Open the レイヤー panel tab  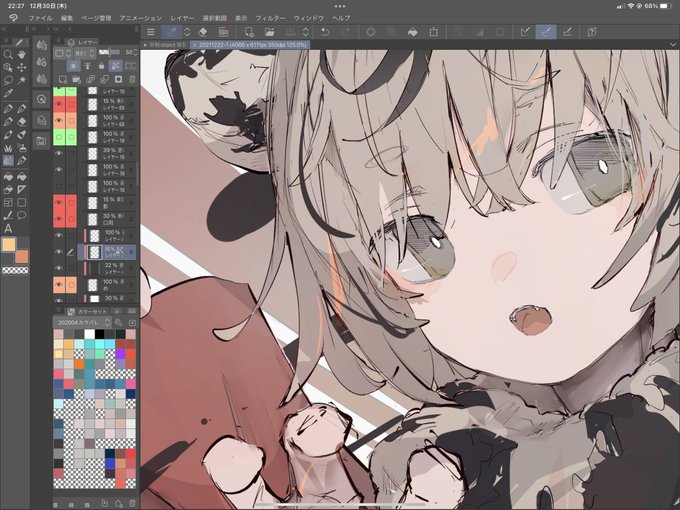(x=83, y=42)
